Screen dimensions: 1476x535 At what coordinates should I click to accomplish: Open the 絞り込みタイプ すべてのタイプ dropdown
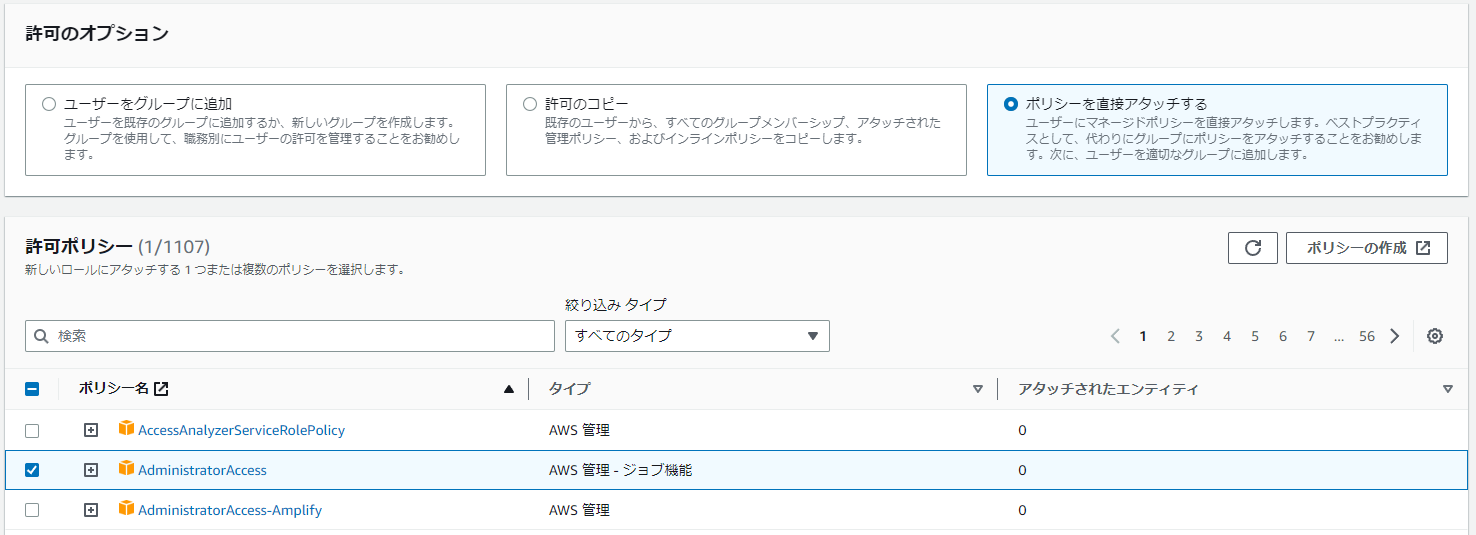[697, 336]
